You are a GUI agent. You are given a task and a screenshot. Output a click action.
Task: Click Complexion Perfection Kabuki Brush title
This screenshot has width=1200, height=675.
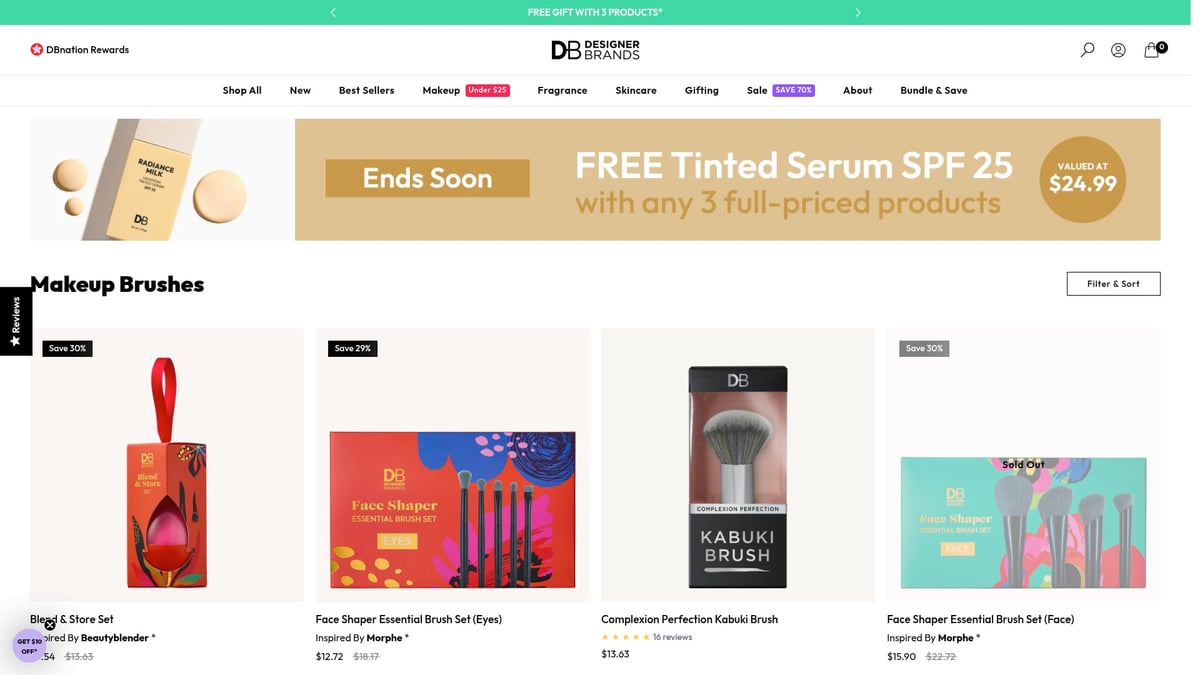tap(689, 619)
